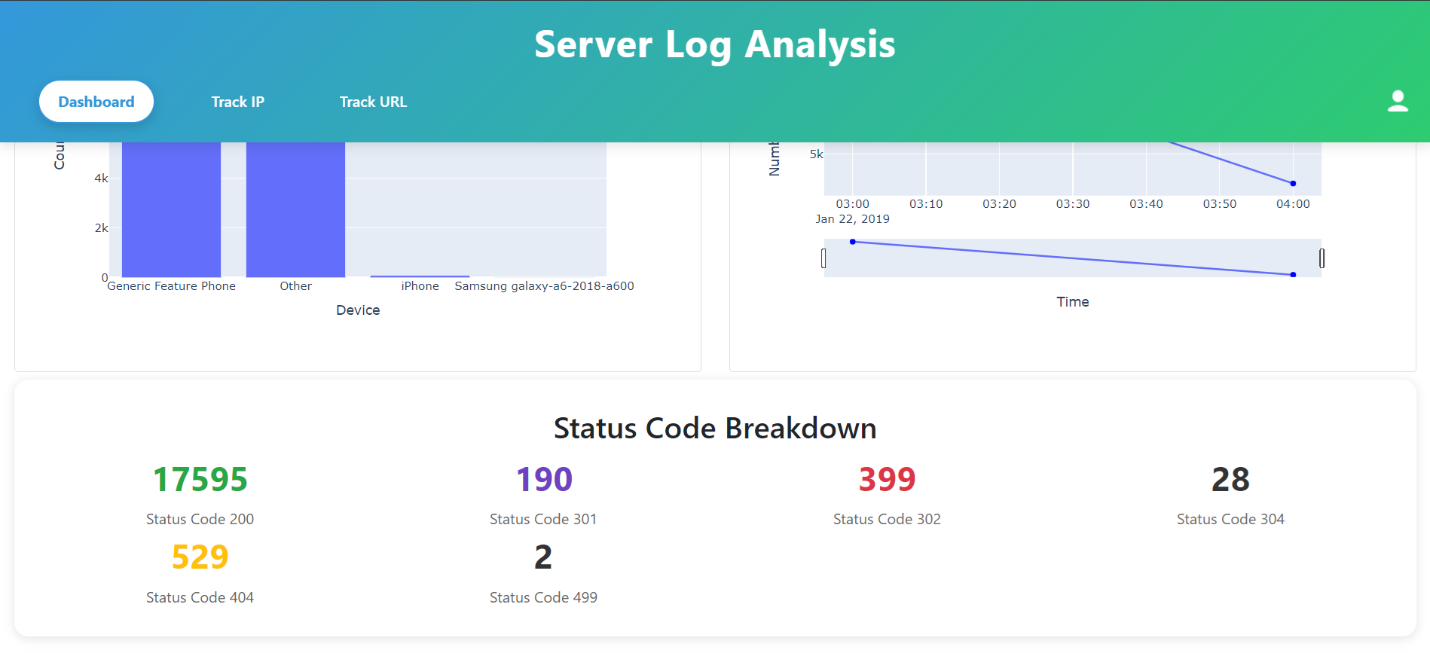
Task: Open the Track URL section
Action: [x=373, y=101]
